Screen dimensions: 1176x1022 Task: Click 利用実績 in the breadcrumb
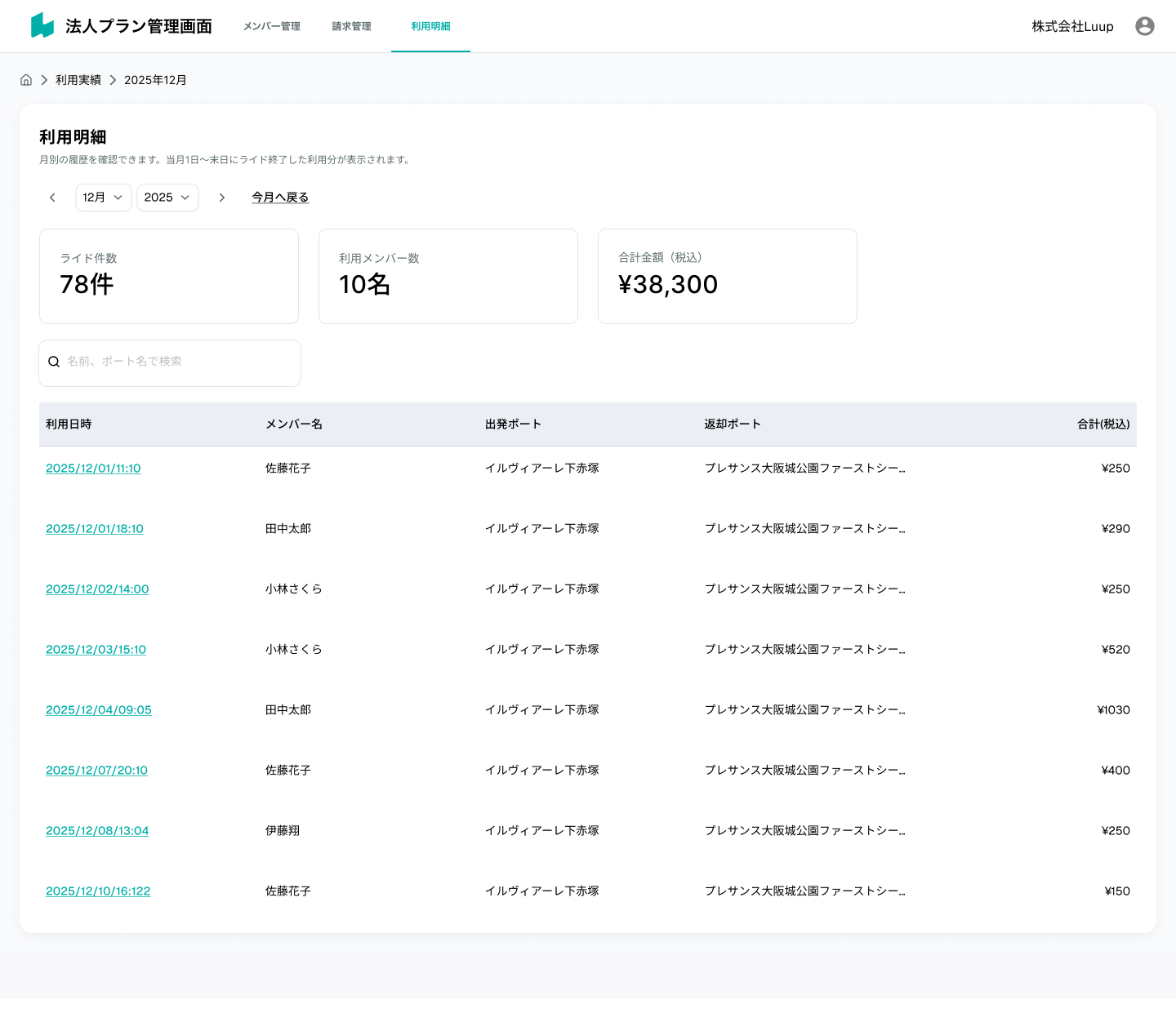pyautogui.click(x=78, y=80)
